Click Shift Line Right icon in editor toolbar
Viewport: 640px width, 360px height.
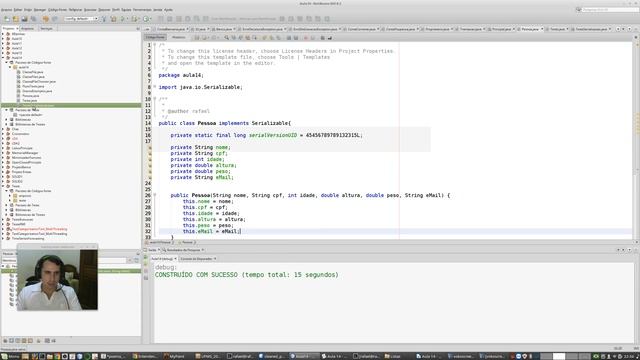pos(296,38)
